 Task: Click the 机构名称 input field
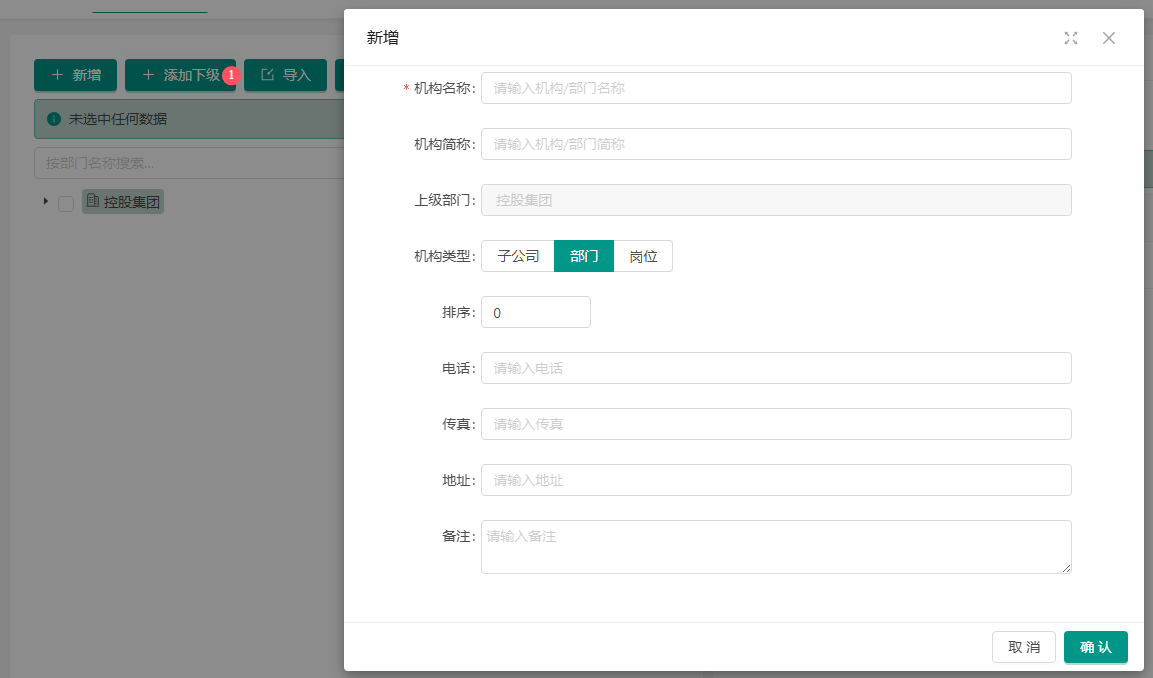click(776, 88)
